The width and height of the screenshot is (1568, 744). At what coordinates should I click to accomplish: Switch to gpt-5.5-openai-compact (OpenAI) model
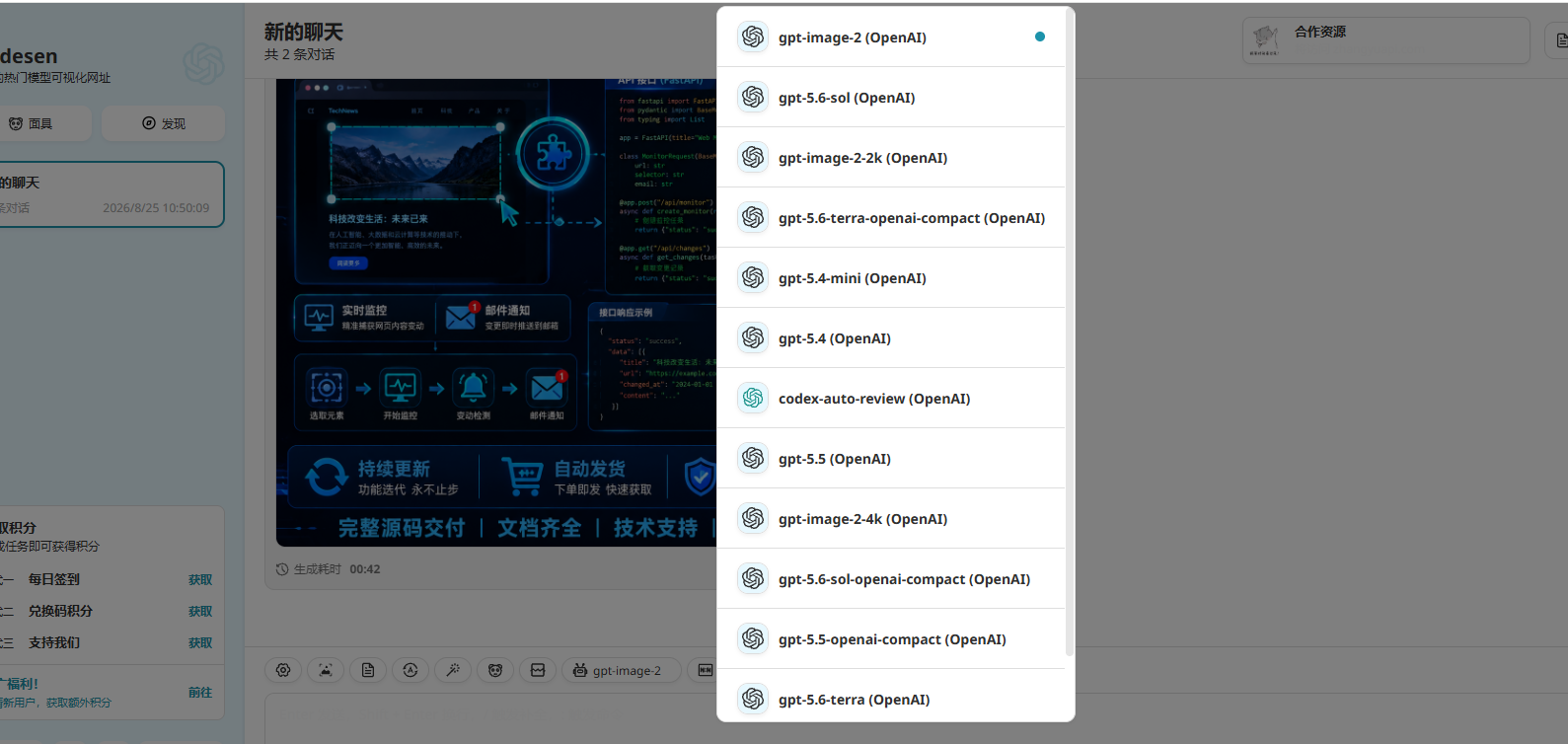[x=891, y=639]
